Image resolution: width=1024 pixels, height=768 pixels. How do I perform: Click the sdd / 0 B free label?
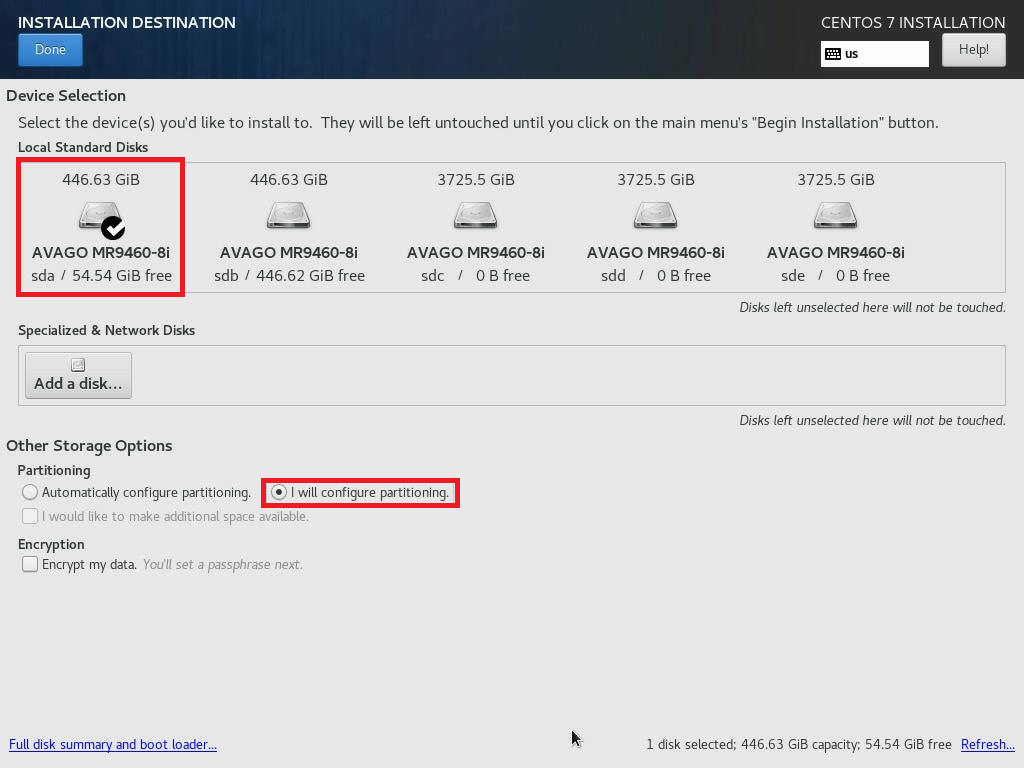[656, 276]
